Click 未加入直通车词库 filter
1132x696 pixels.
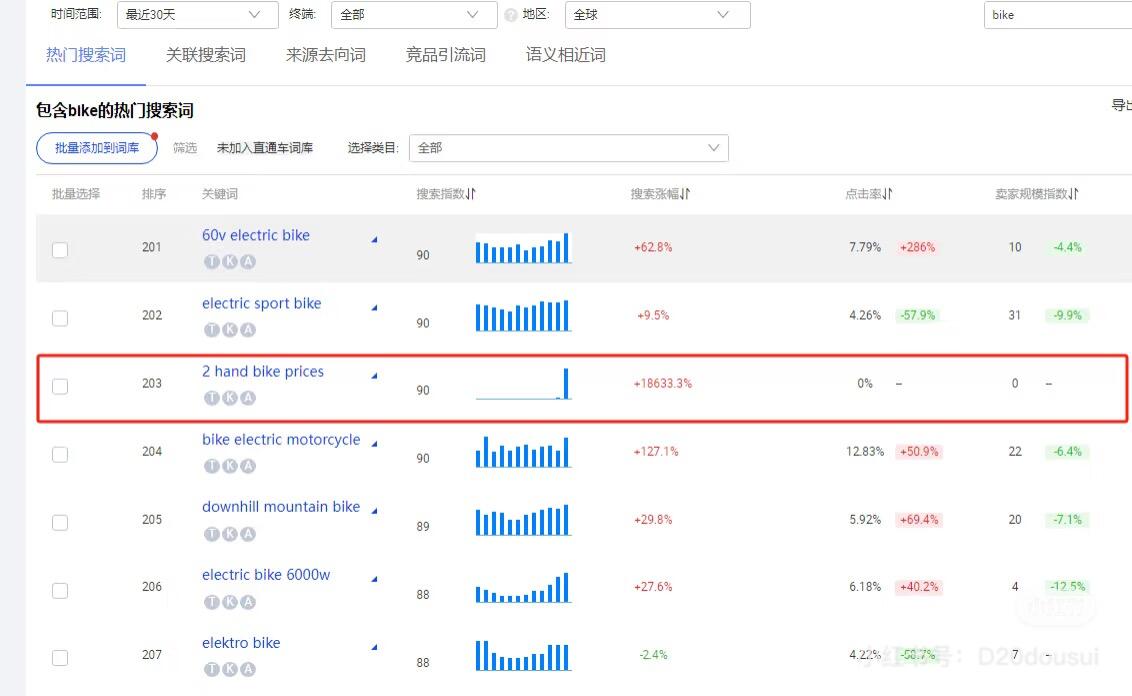tap(265, 148)
